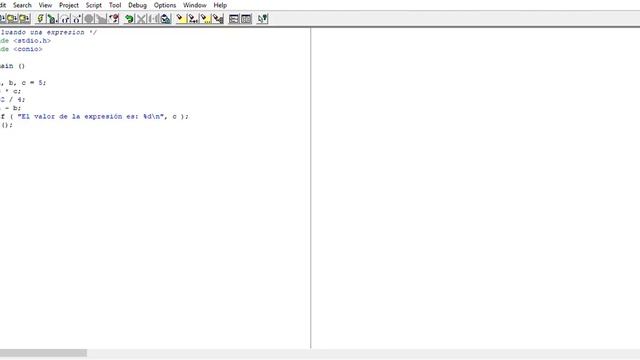This screenshot has height=360, width=640.
Task: Click the tiled window layout icon
Action: 246,19
